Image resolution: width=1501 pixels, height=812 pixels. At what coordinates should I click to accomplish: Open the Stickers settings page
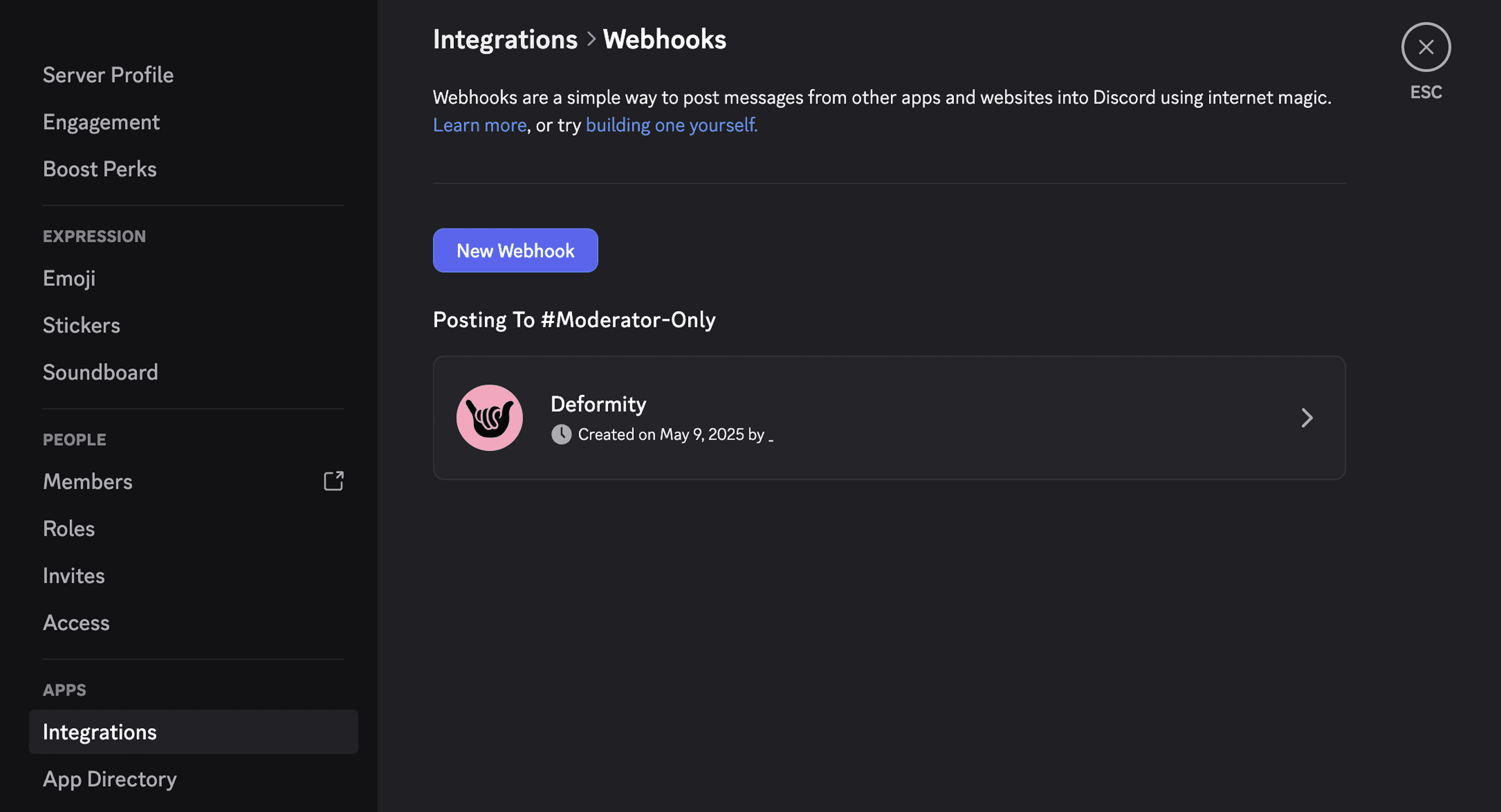point(81,325)
